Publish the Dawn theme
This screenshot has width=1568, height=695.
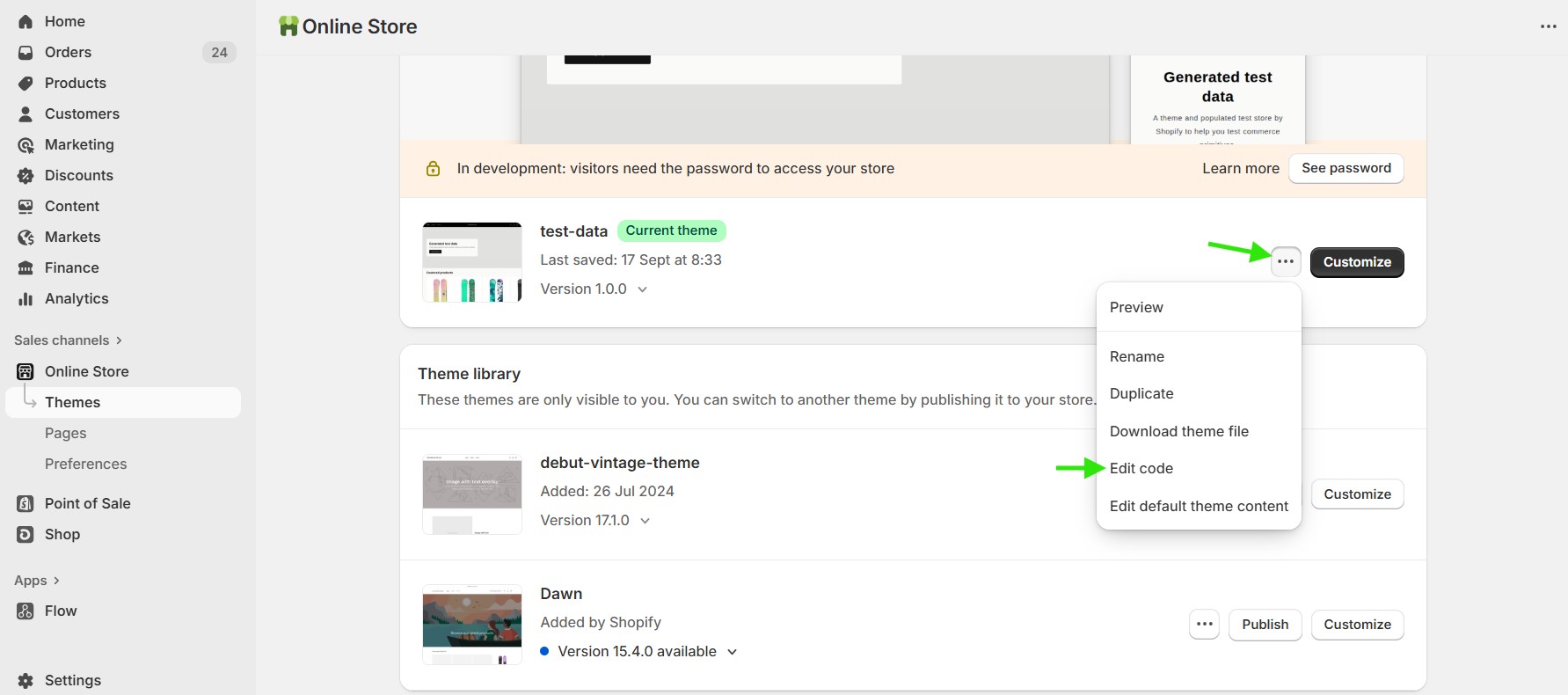coord(1265,625)
